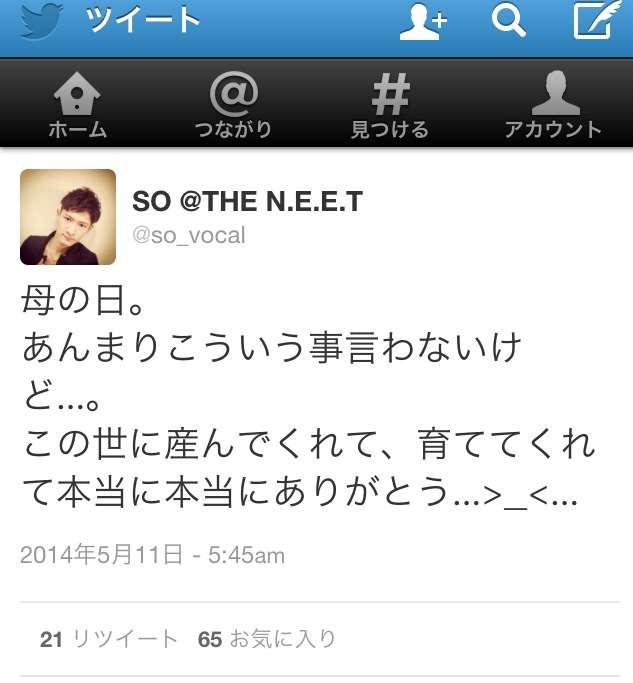Open the SO @THE N.E.E.T display name
The image size is (633, 683).
pos(247,202)
